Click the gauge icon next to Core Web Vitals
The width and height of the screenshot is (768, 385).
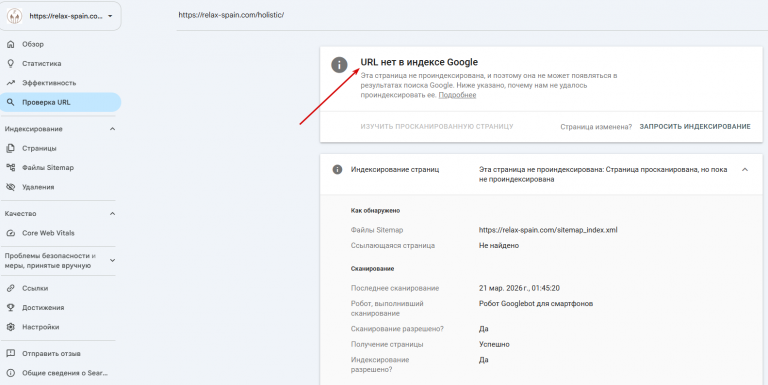(x=11, y=233)
